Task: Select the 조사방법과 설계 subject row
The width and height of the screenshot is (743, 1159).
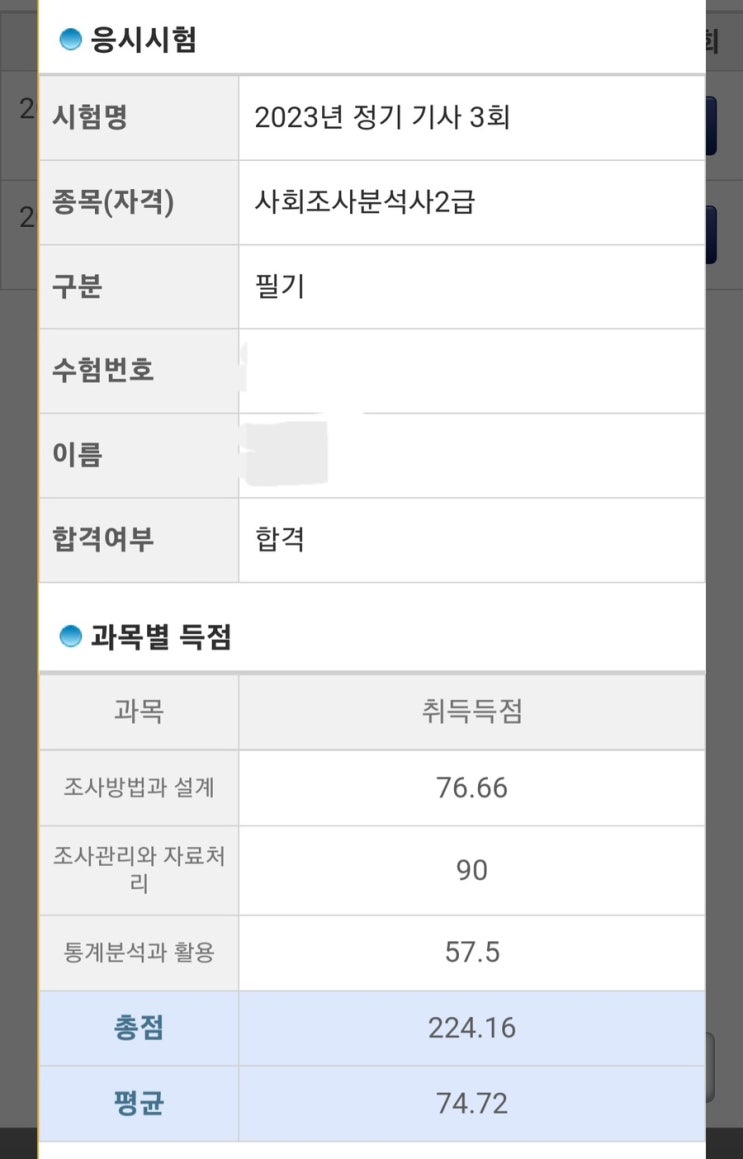Action: pyautogui.click(x=139, y=788)
